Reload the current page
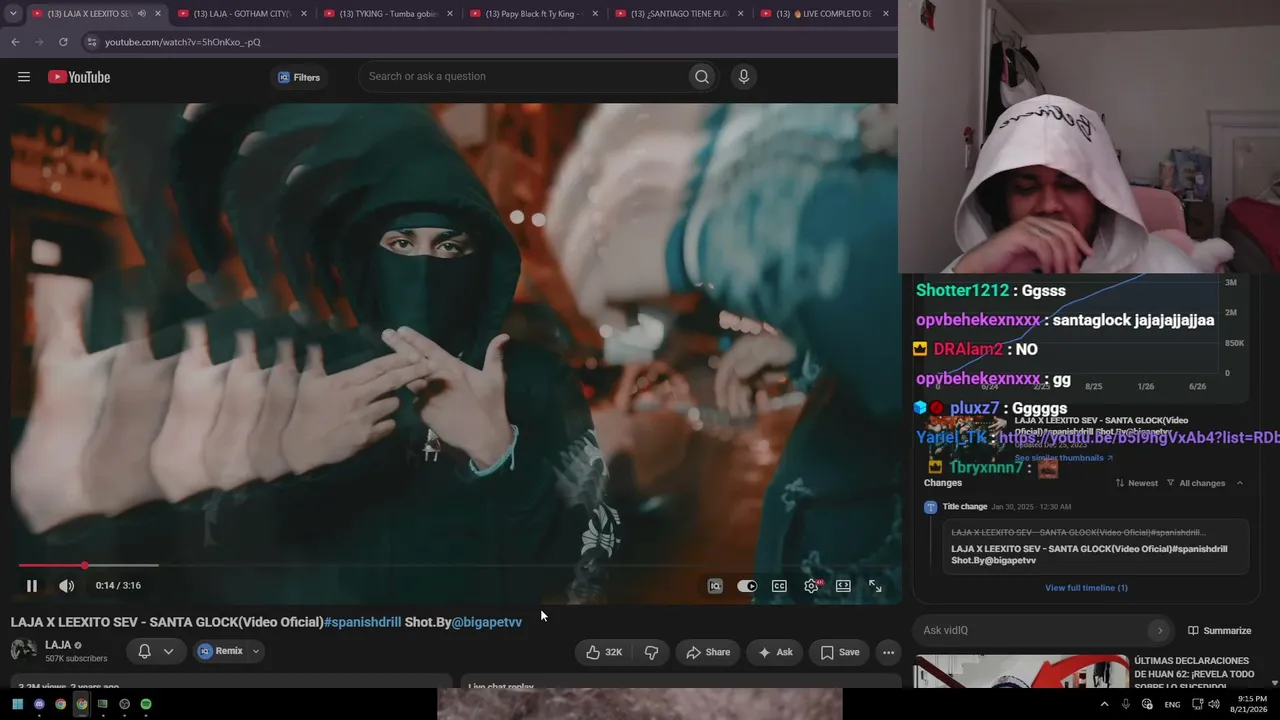 pyautogui.click(x=63, y=42)
